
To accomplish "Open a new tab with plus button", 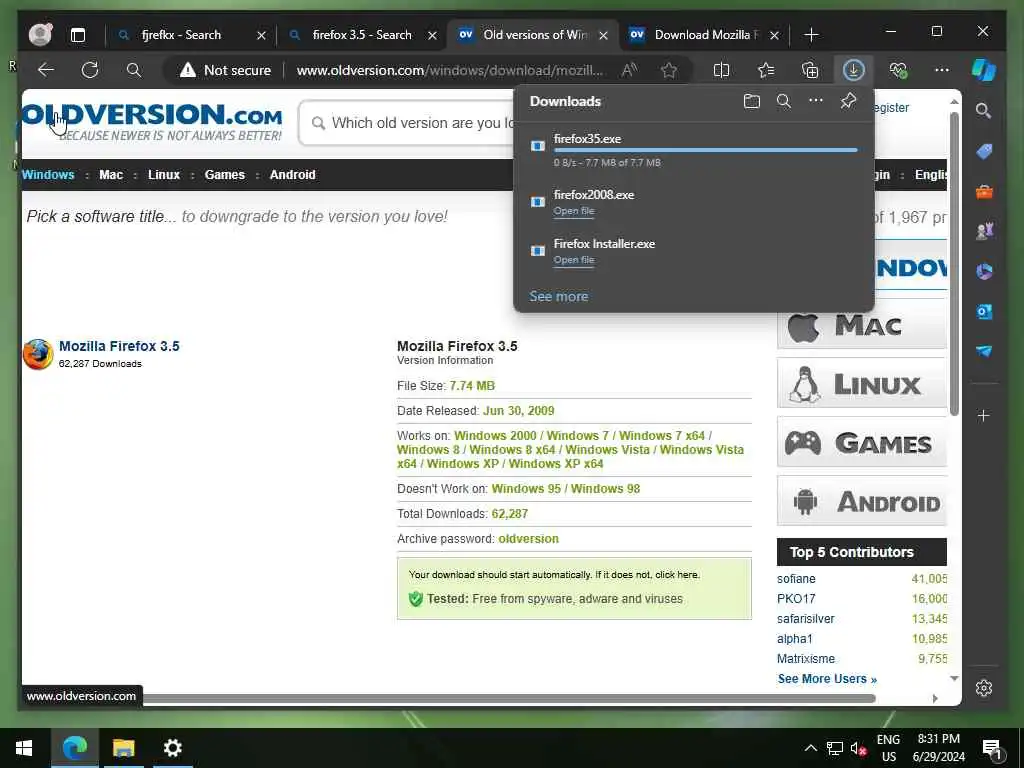I will pos(810,35).
